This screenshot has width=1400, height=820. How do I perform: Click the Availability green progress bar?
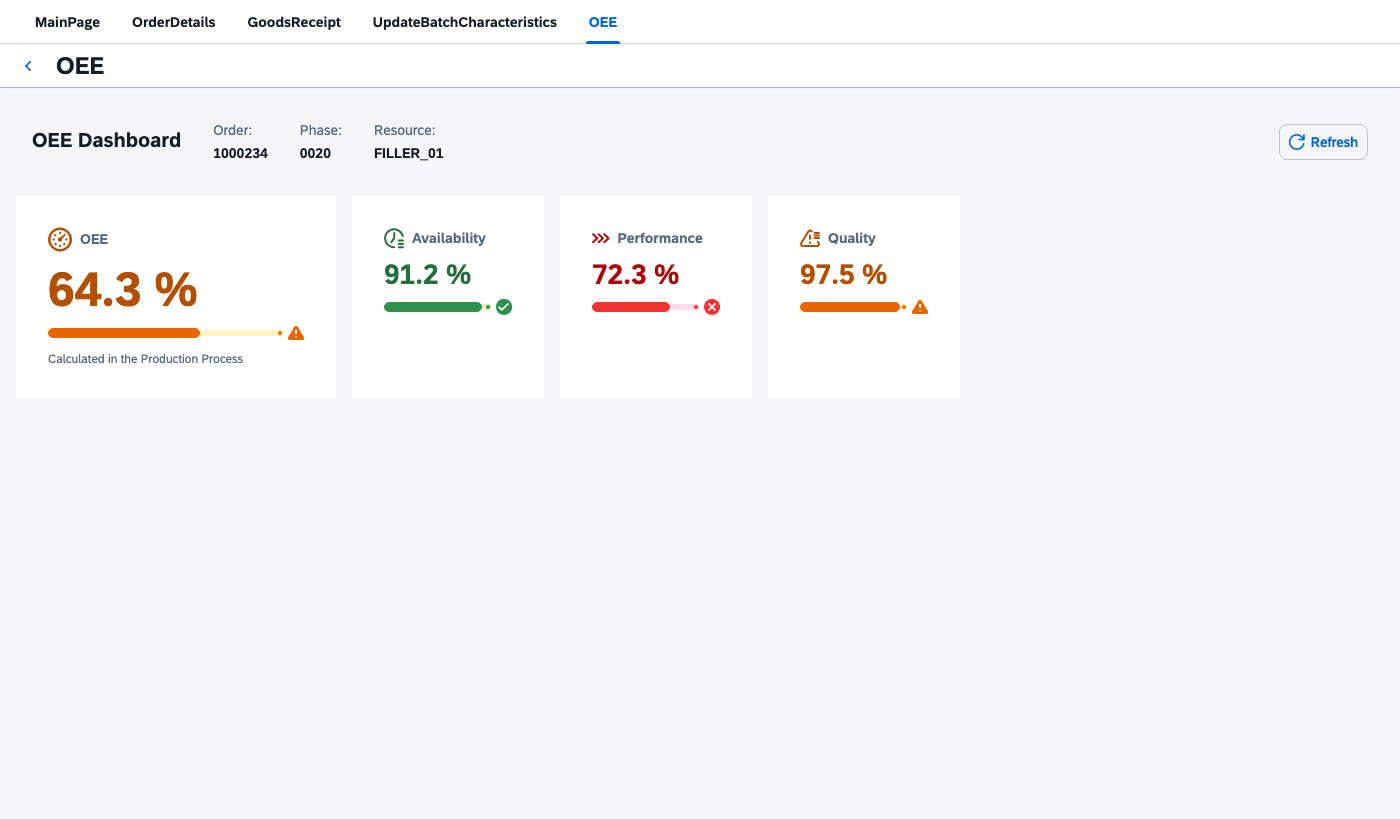coord(437,307)
